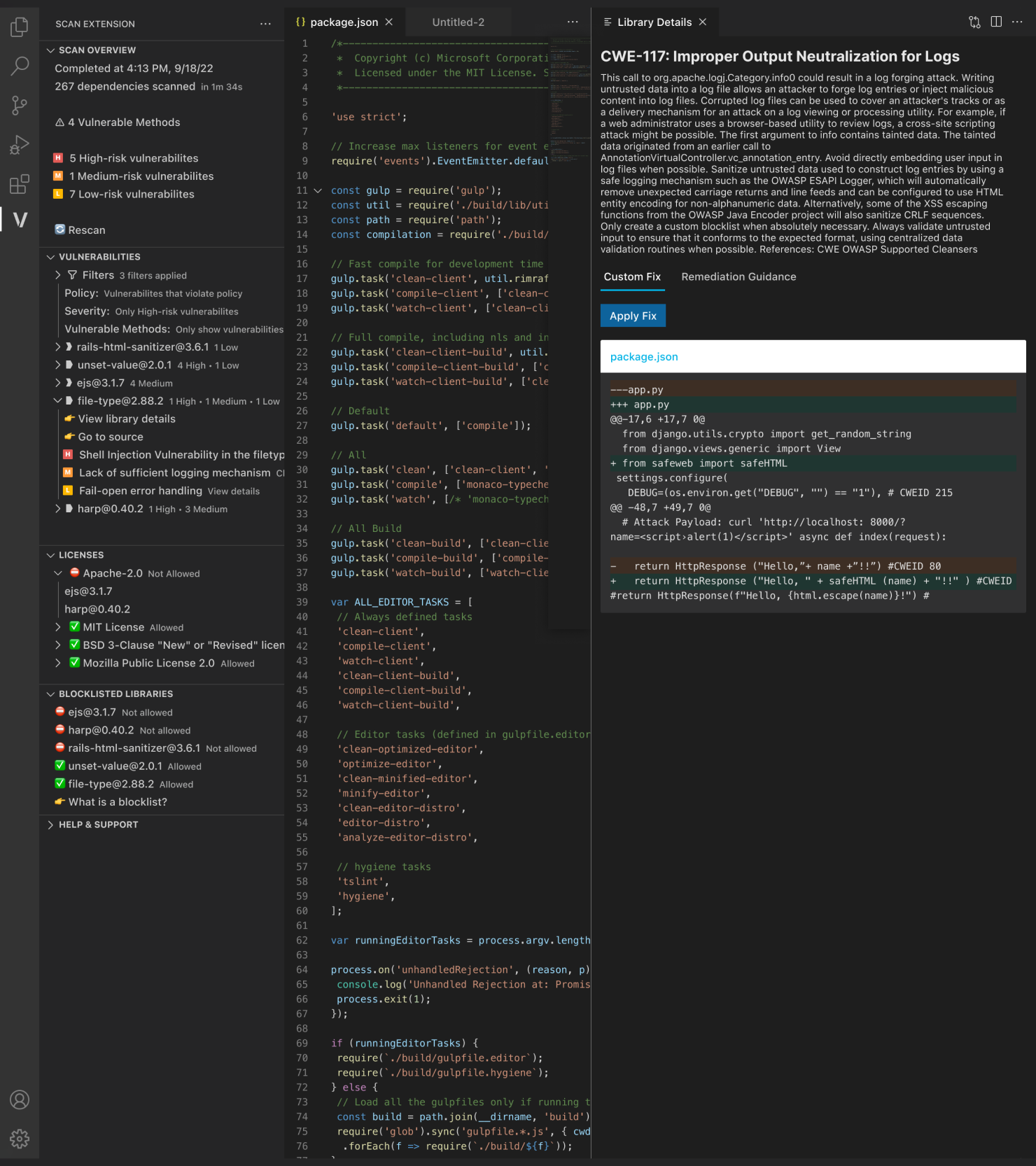Click the Apache-2.0 not allowed icon
Viewport: 1036px width, 1166px height.
click(x=74, y=573)
